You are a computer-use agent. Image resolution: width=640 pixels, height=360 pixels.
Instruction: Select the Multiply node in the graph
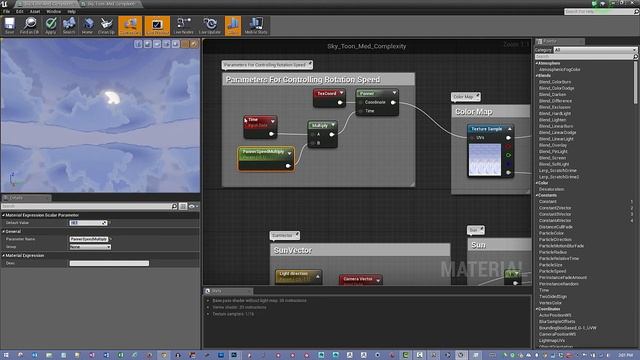click(x=322, y=134)
